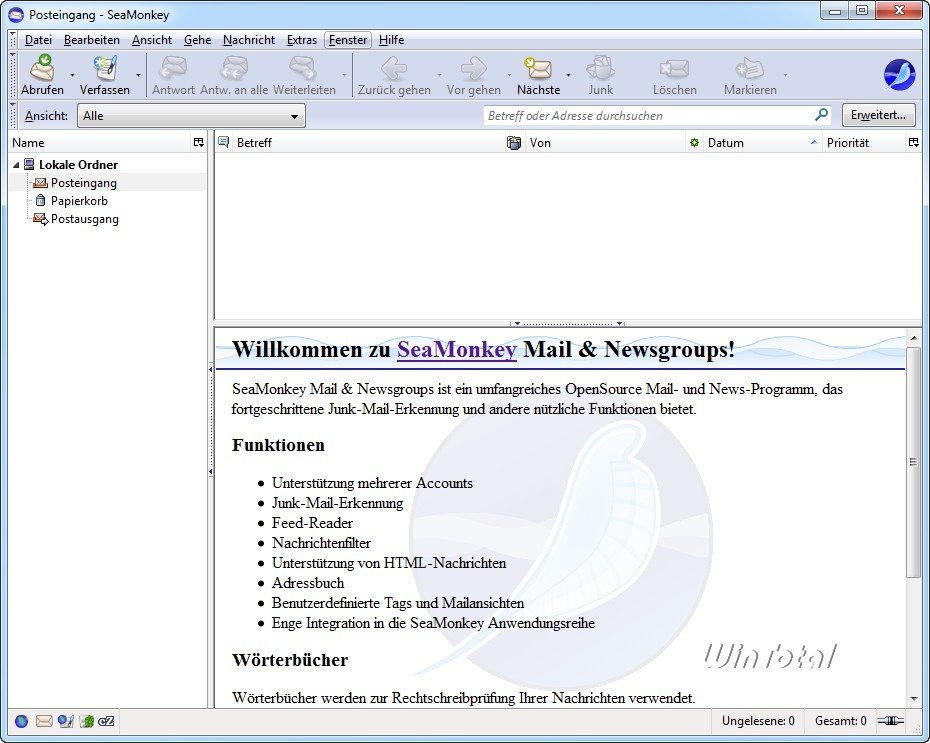Click the Gesamt: 0 status text
Viewport: 930px width, 743px height.
[x=840, y=721]
